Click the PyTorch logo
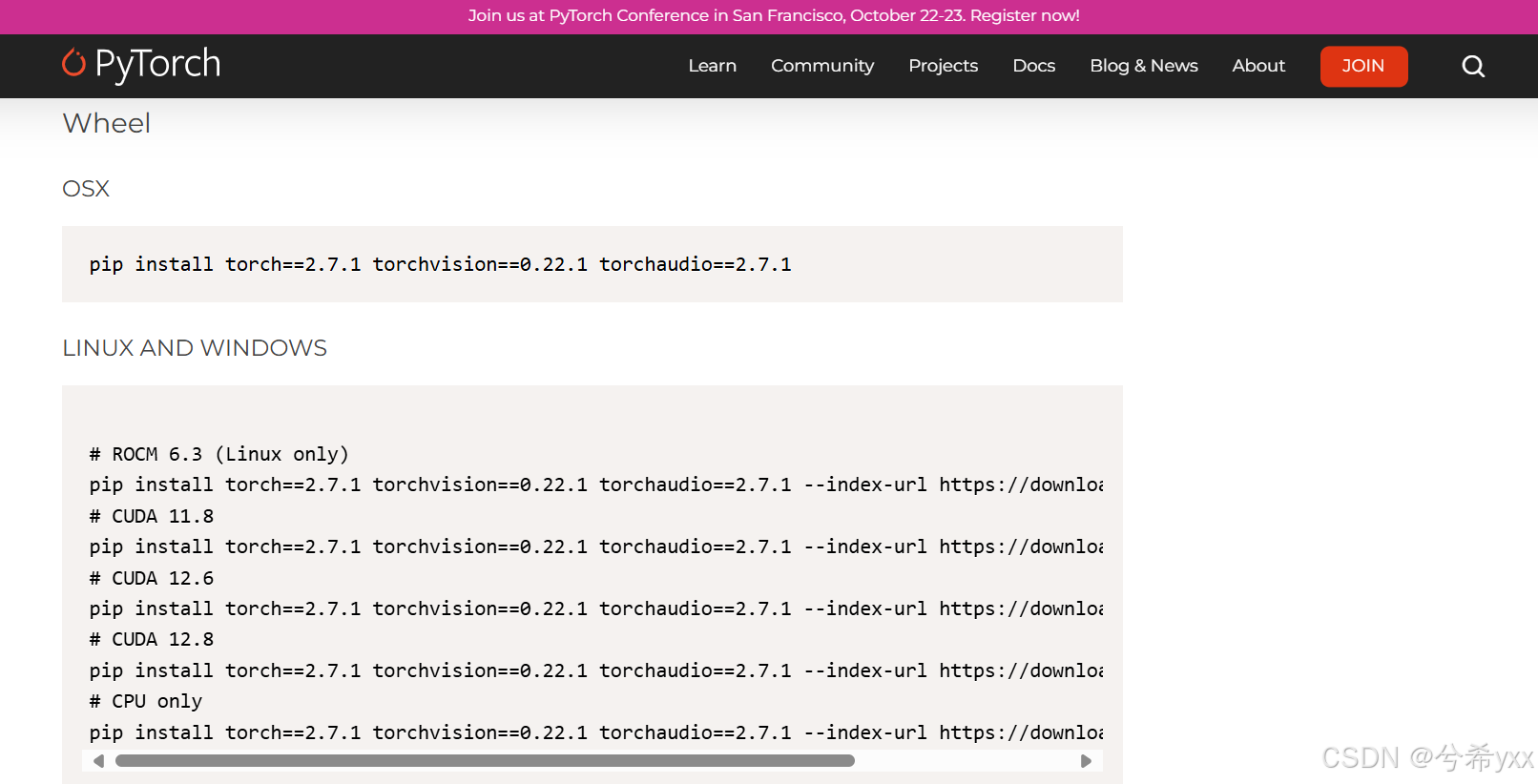The width and height of the screenshot is (1538, 784). [141, 64]
